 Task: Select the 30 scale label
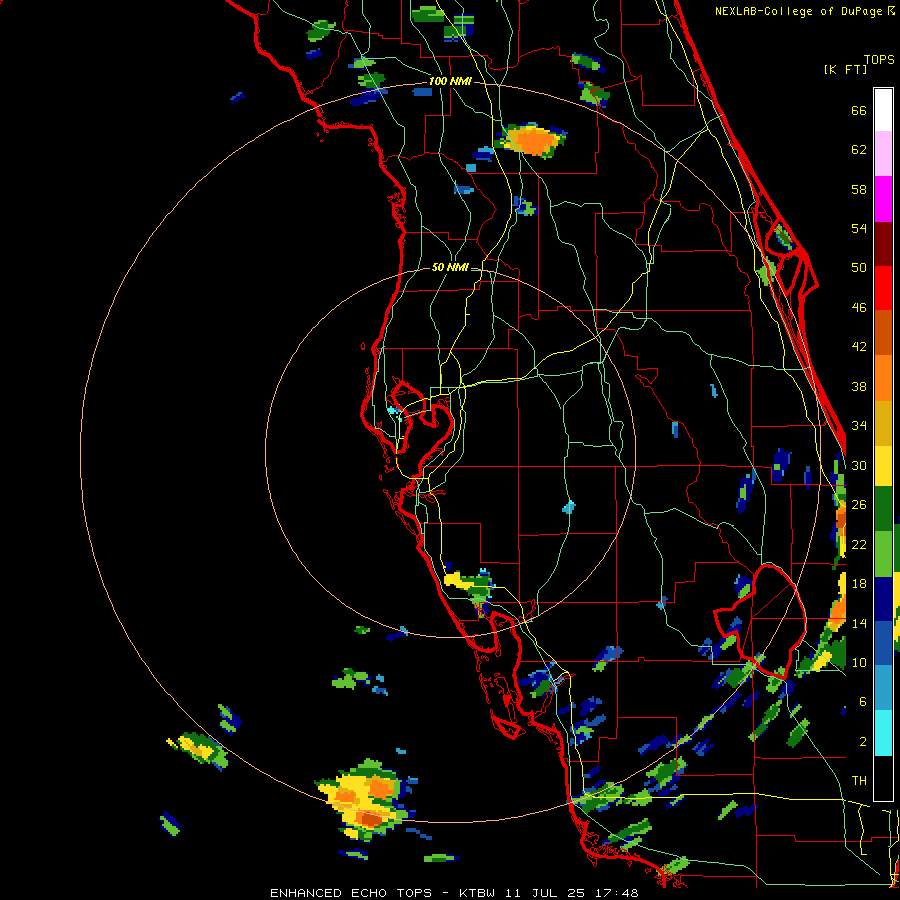(859, 465)
